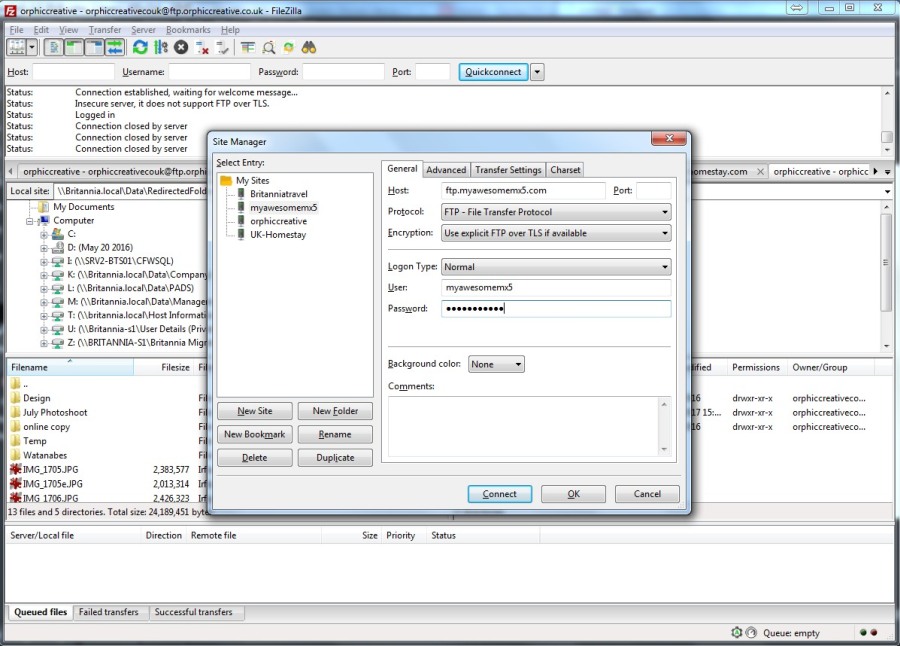Open the Protocol dropdown
The height and width of the screenshot is (646, 900).
pyautogui.click(x=556, y=212)
